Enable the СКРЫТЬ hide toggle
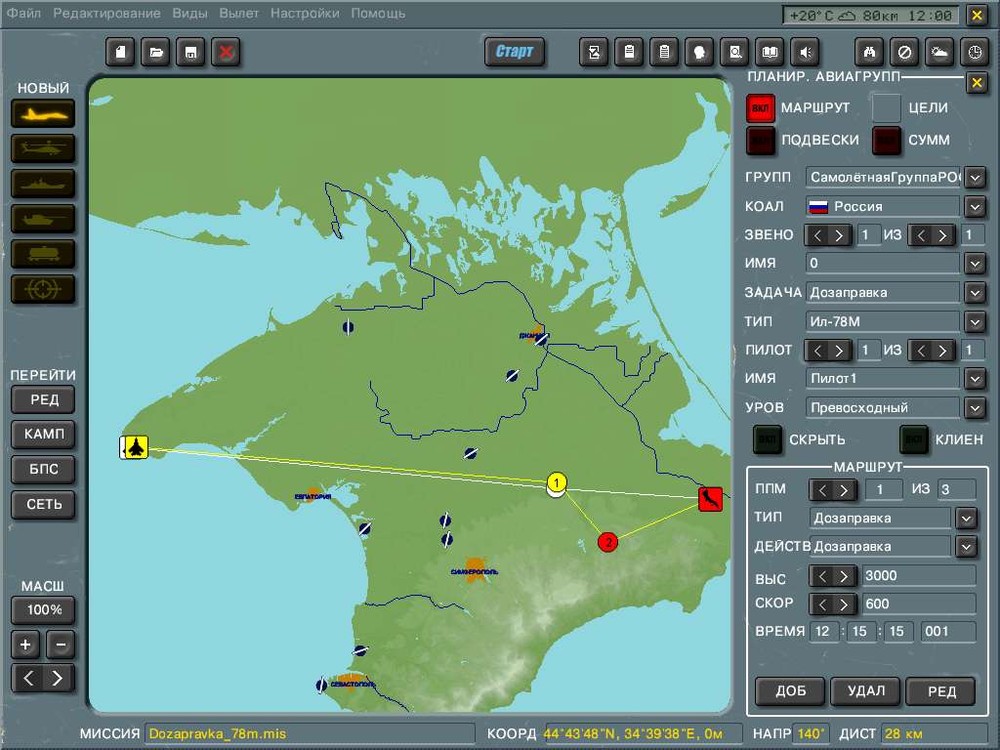The image size is (1000, 750). (x=768, y=439)
